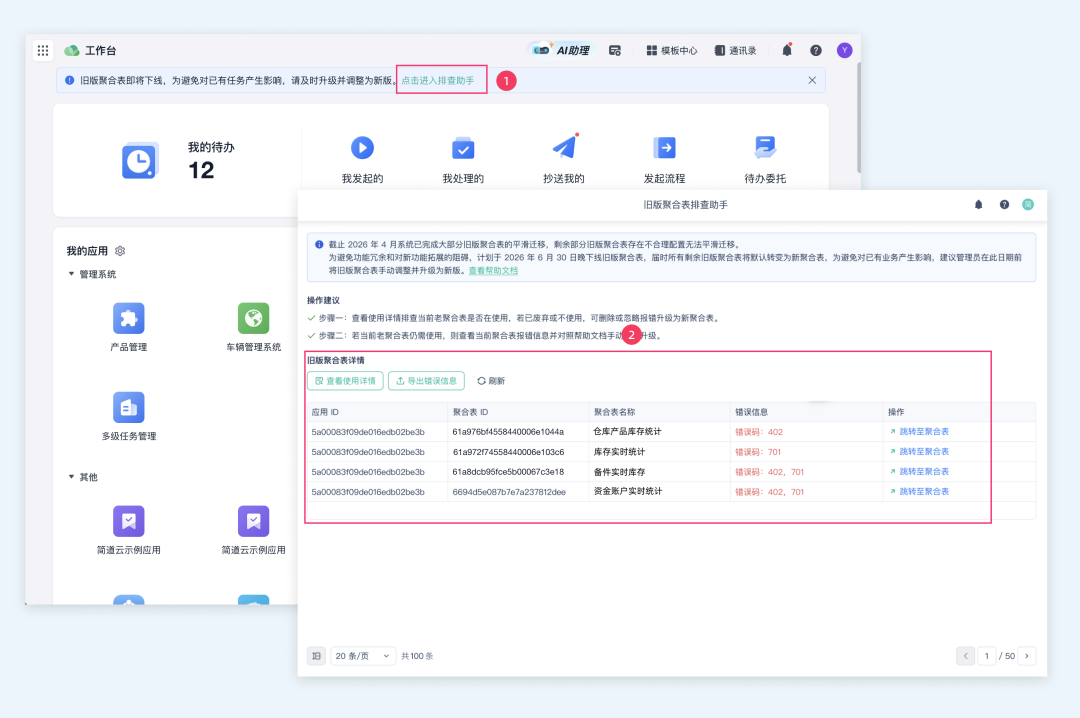Click the 刷新 refresh button
Screen dimensions: 1080x718
491,381
